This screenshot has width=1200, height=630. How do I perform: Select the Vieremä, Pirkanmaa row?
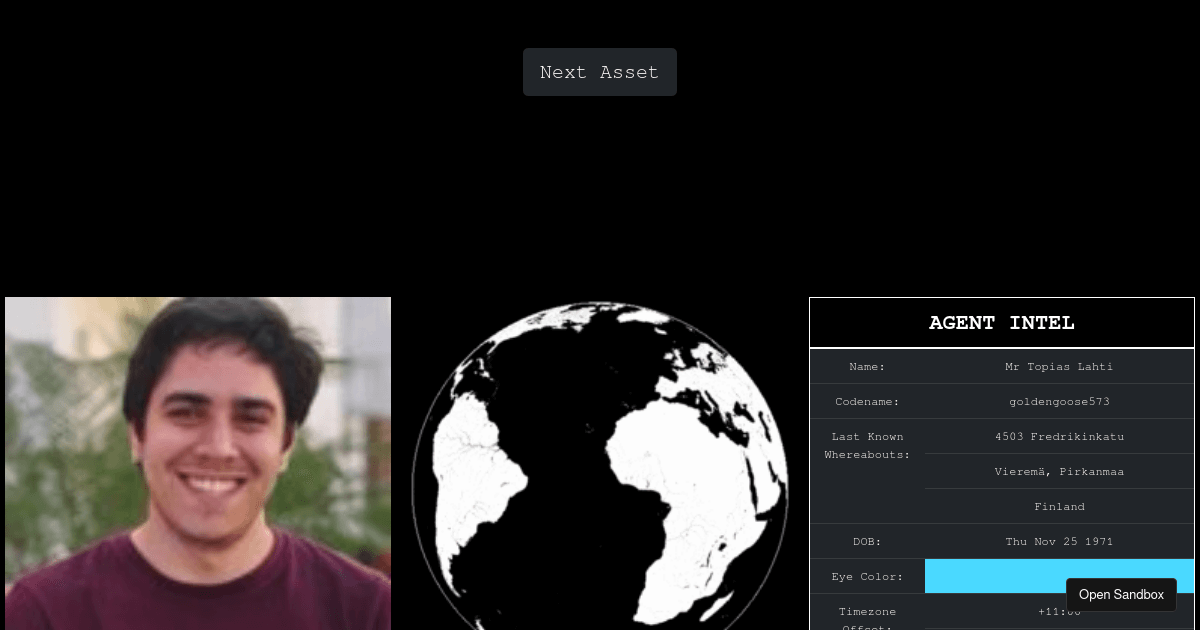1059,472
